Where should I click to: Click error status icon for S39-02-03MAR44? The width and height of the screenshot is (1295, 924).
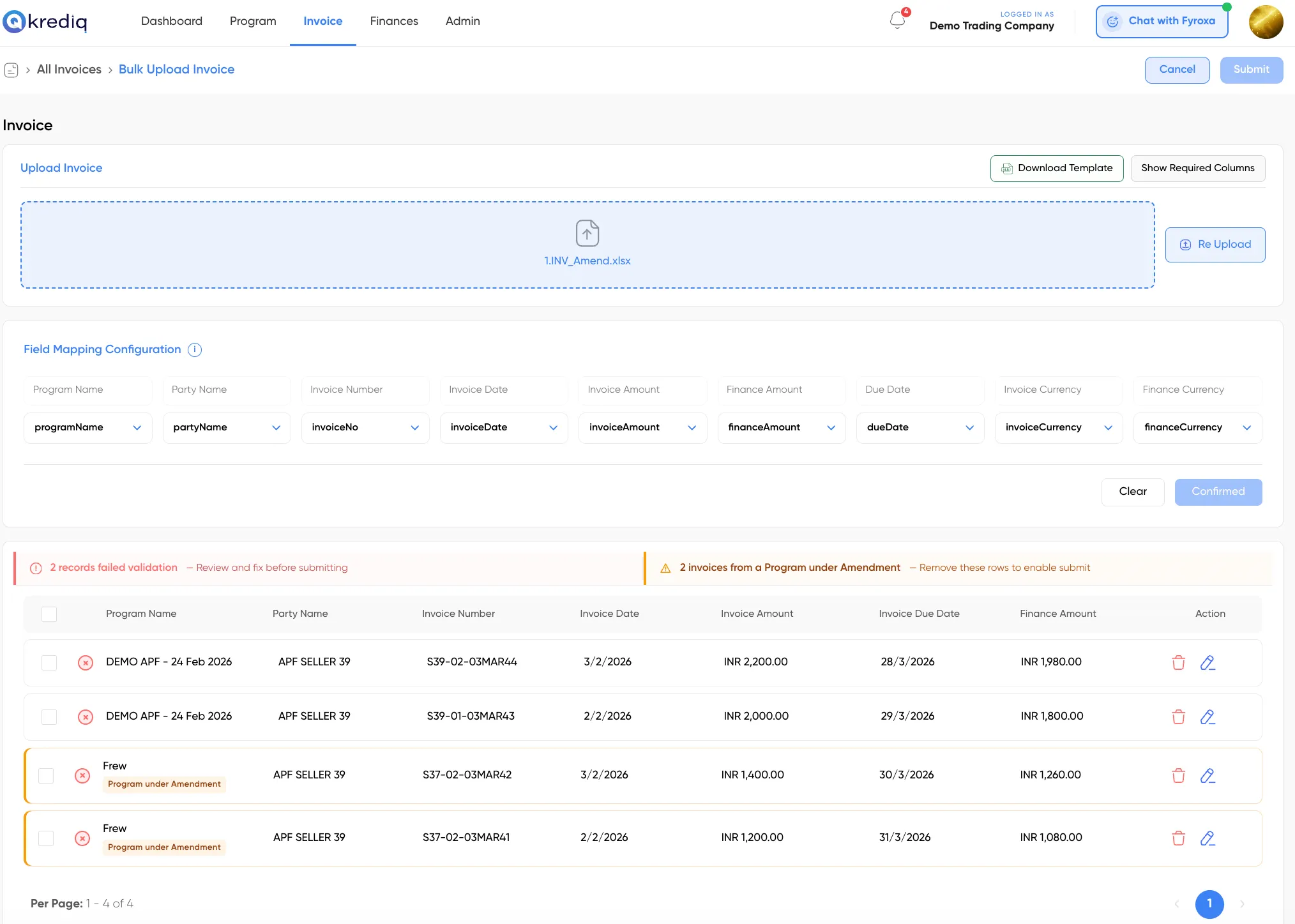tap(85, 663)
